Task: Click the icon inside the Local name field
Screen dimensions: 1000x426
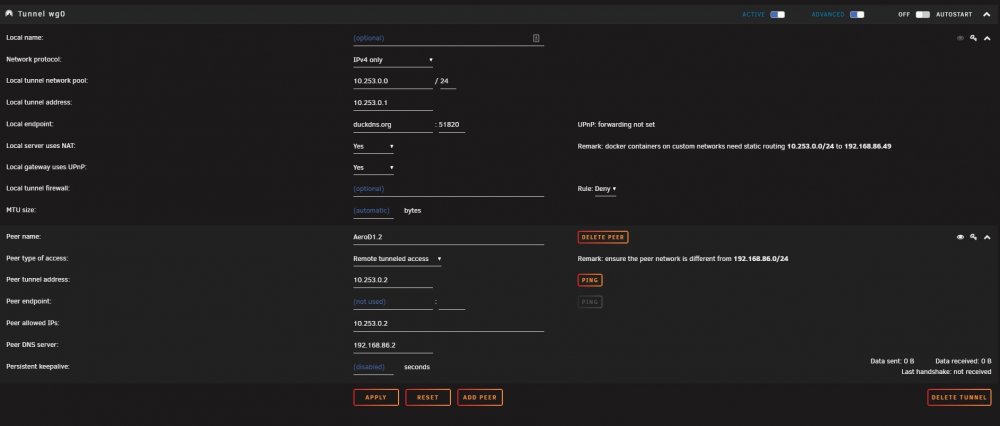Action: coord(536,38)
